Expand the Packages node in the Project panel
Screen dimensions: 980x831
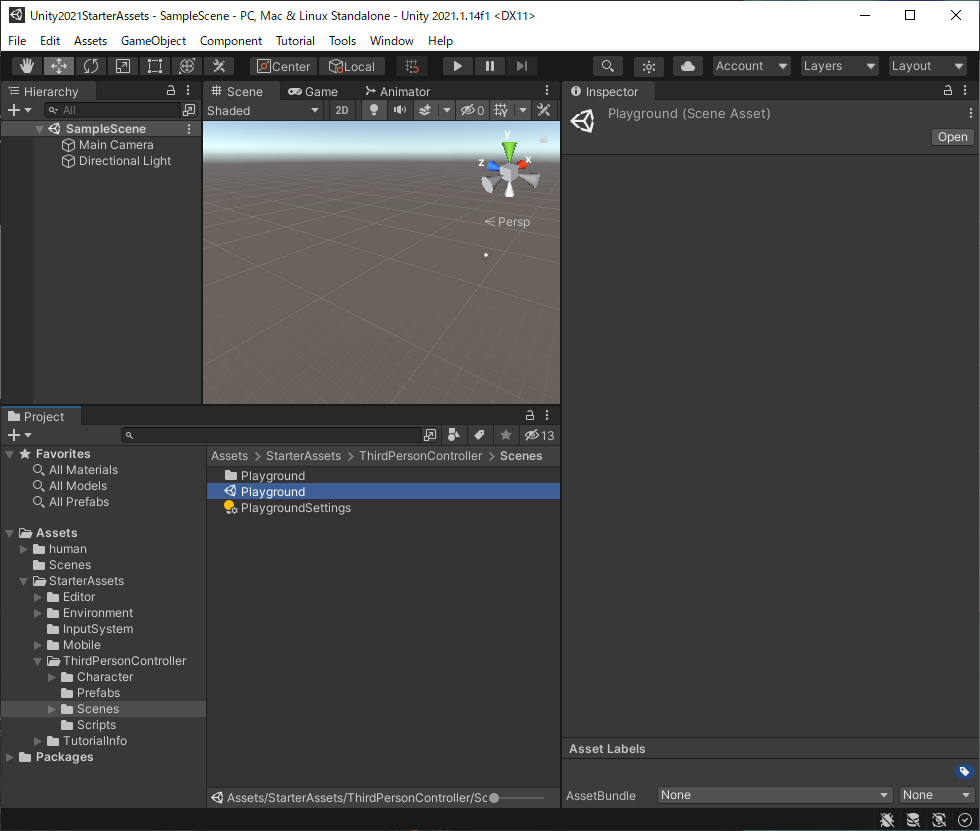click(x=9, y=757)
